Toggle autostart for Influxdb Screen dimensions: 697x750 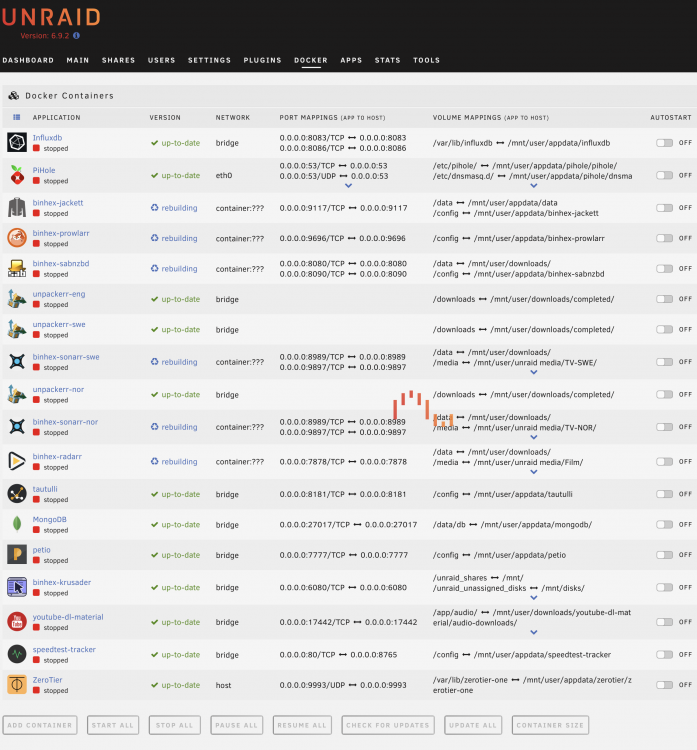[664, 143]
